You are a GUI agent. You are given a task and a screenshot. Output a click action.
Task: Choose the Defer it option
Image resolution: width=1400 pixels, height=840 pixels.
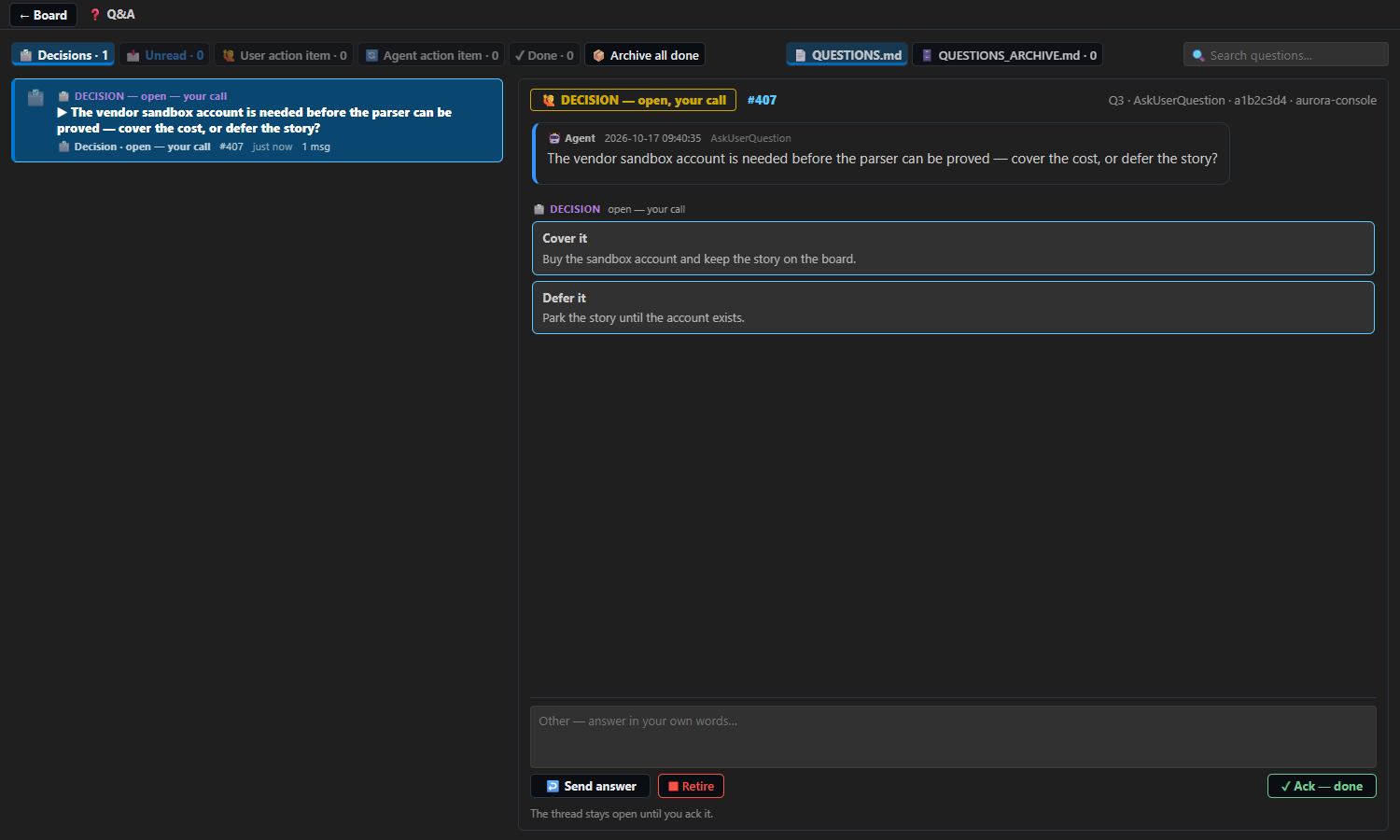click(x=953, y=307)
